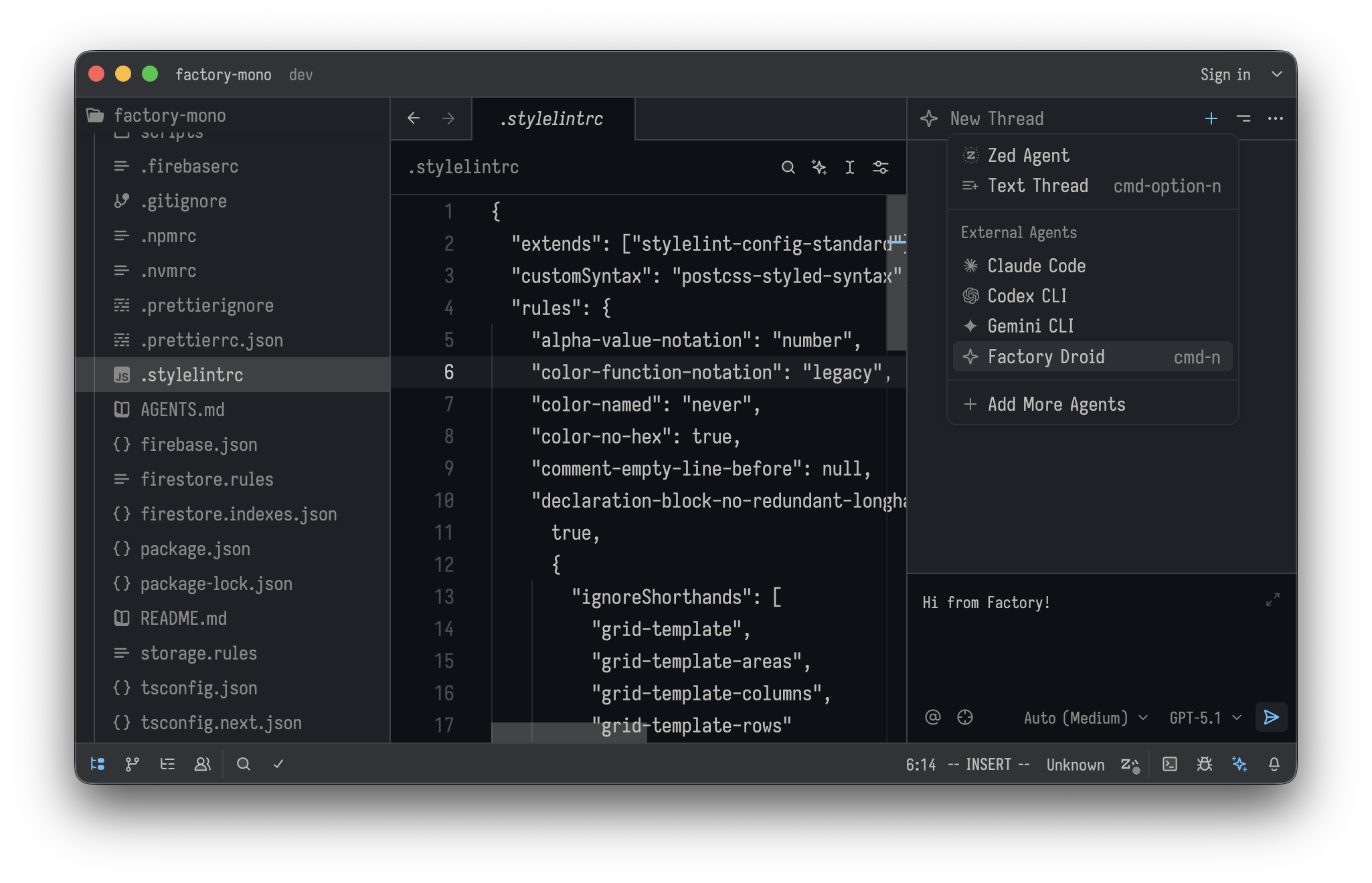Click Add More Agents
This screenshot has width=1372, height=883.
(x=1056, y=404)
